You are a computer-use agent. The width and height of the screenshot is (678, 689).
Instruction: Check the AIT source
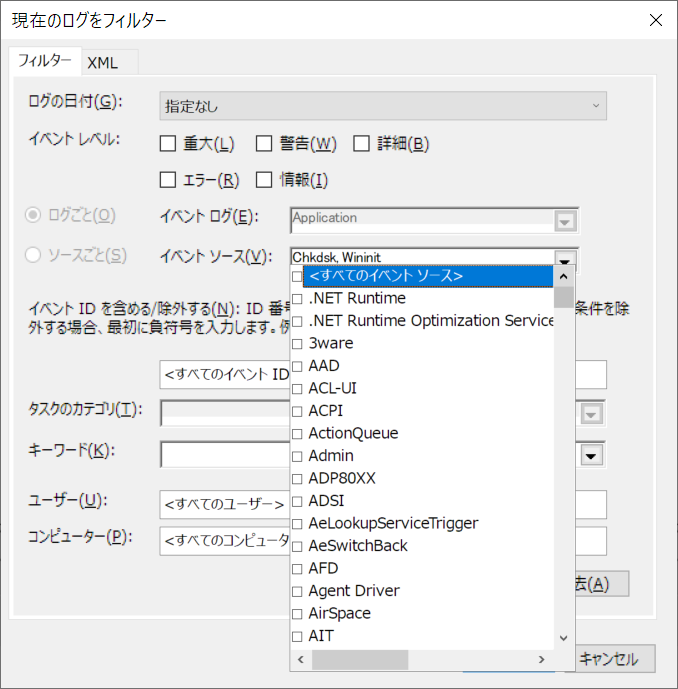click(x=297, y=636)
